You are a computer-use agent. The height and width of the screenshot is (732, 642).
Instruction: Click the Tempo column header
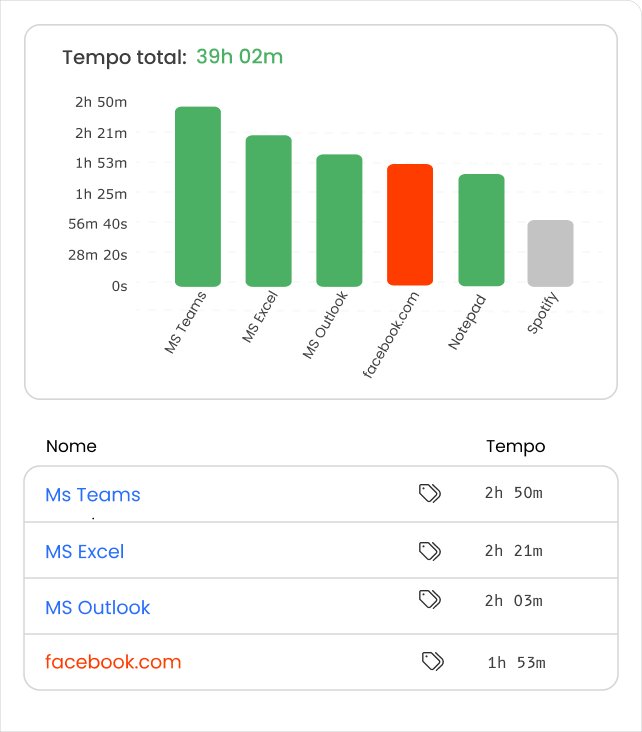516,446
